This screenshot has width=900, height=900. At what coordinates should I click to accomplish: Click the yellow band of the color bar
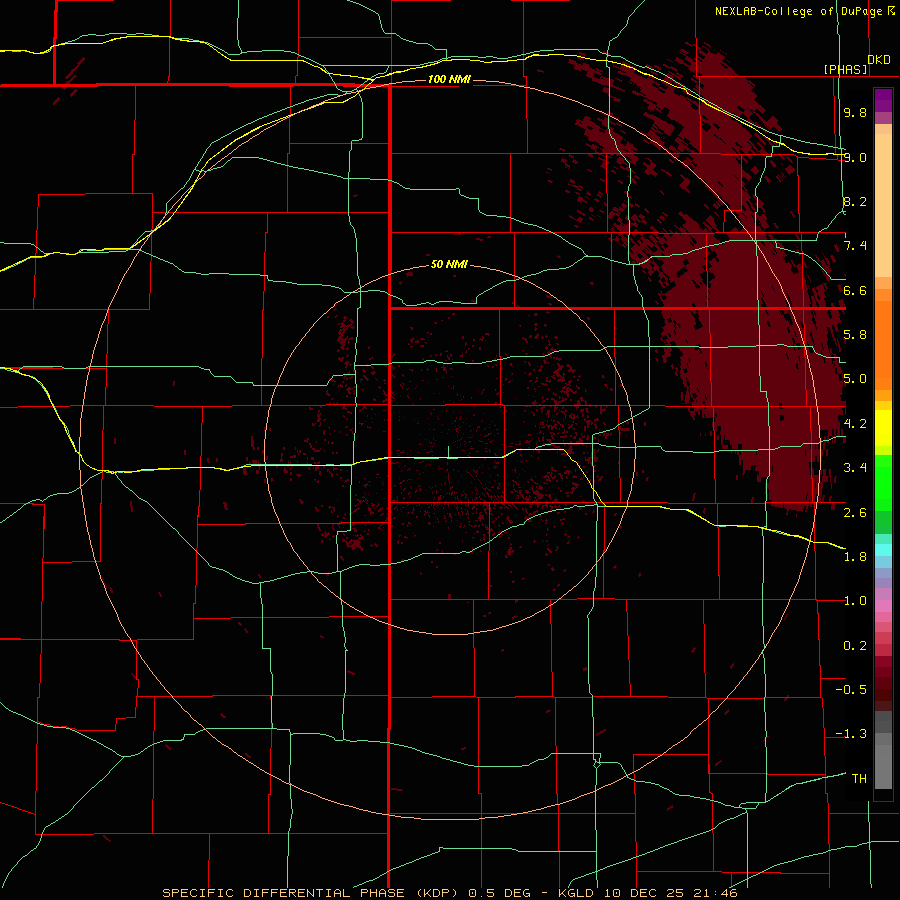pos(883,428)
